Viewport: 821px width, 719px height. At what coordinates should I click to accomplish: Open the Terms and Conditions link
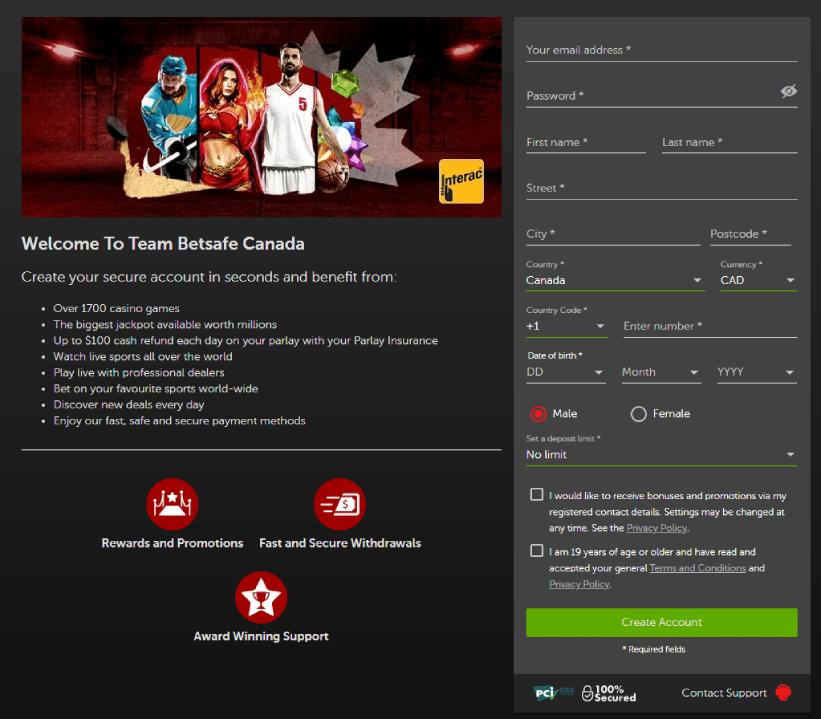pyautogui.click(x=697, y=568)
